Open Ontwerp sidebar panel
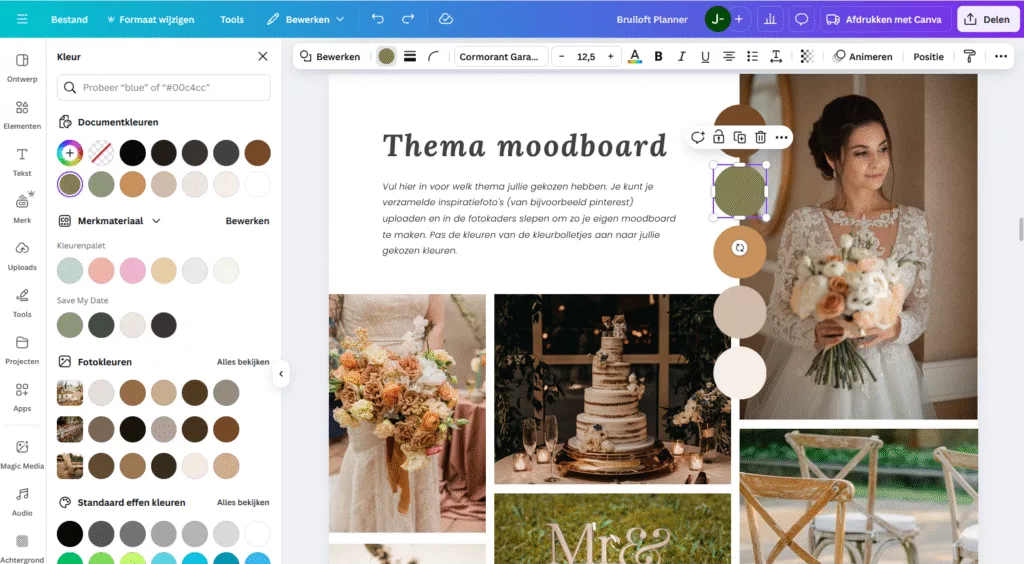 tap(22, 67)
